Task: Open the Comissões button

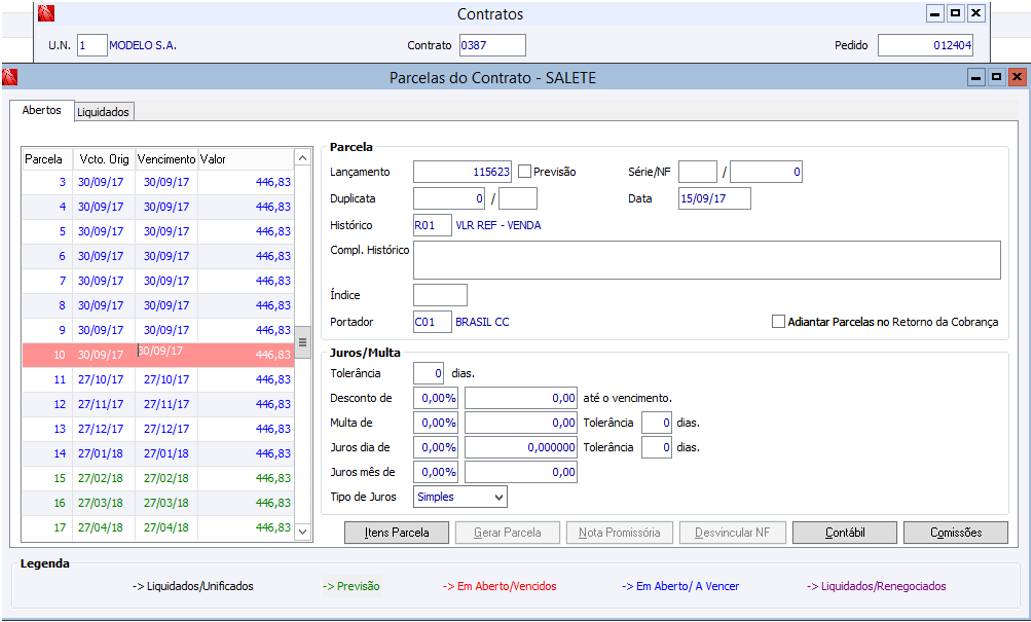Action: [955, 533]
